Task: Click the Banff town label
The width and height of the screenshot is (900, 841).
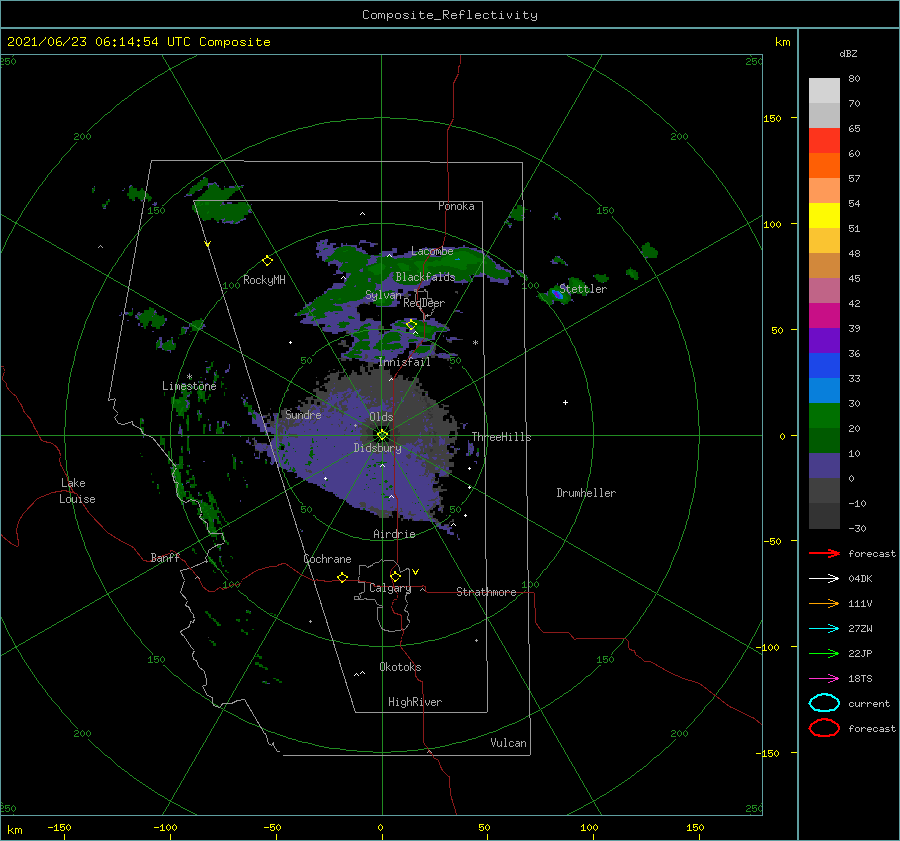Action: [x=165, y=557]
